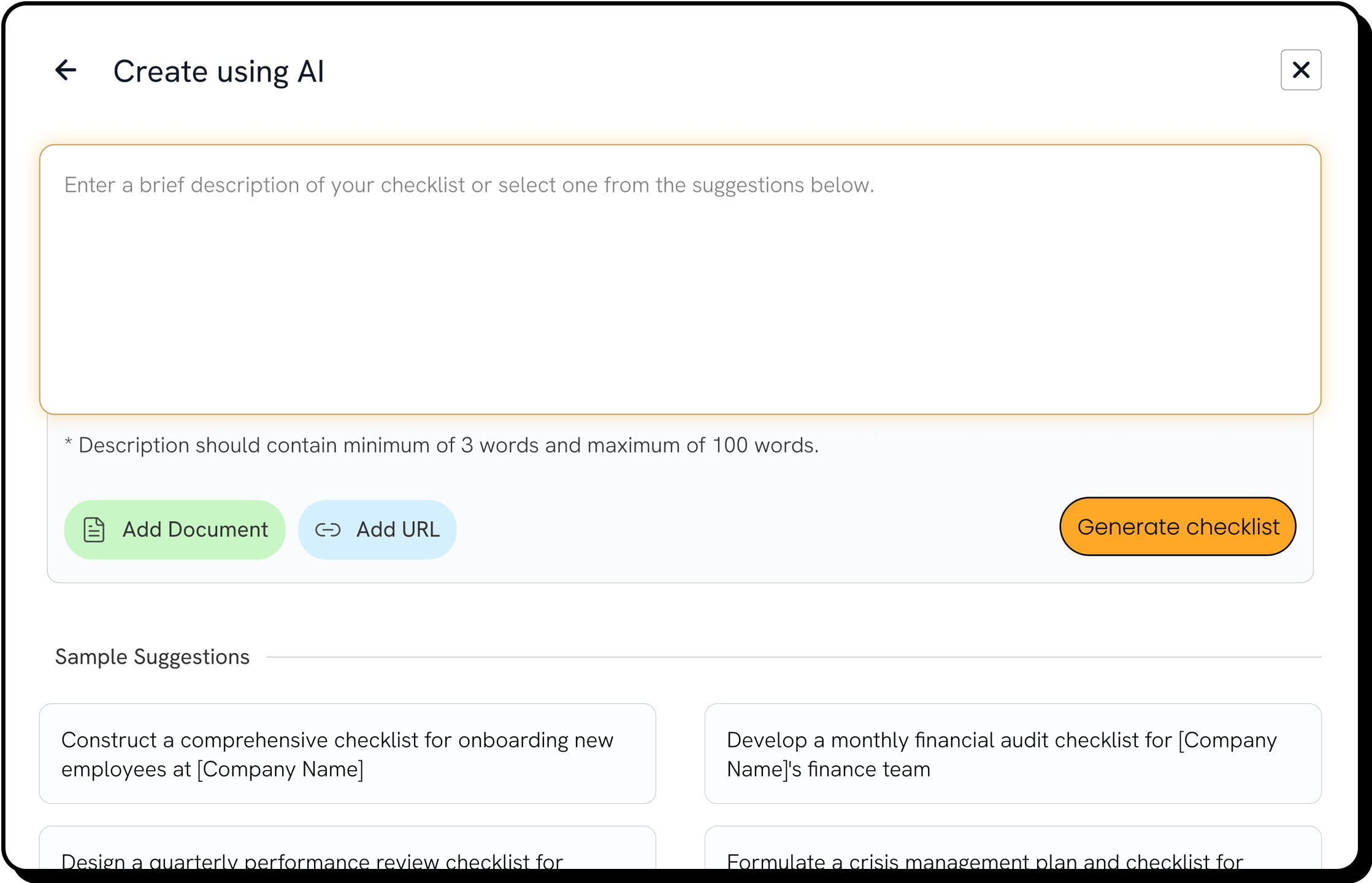1372x883 pixels.
Task: Focus the checklist description text box
Action: (x=680, y=294)
